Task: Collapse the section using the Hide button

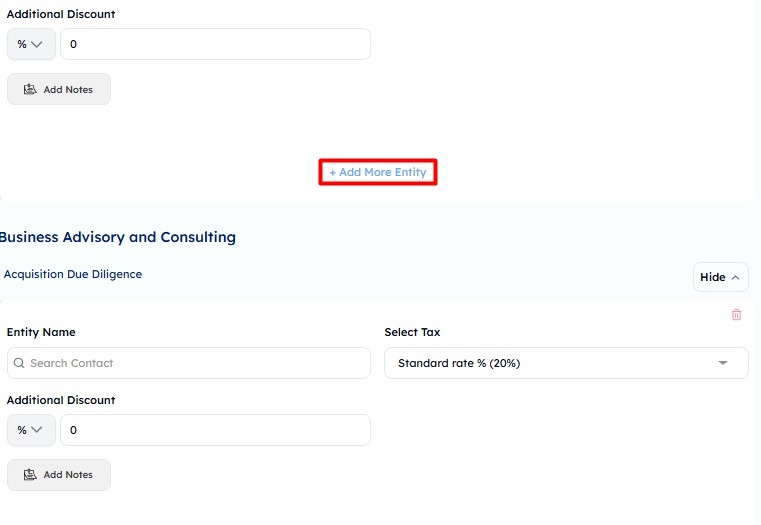Action: click(x=721, y=277)
